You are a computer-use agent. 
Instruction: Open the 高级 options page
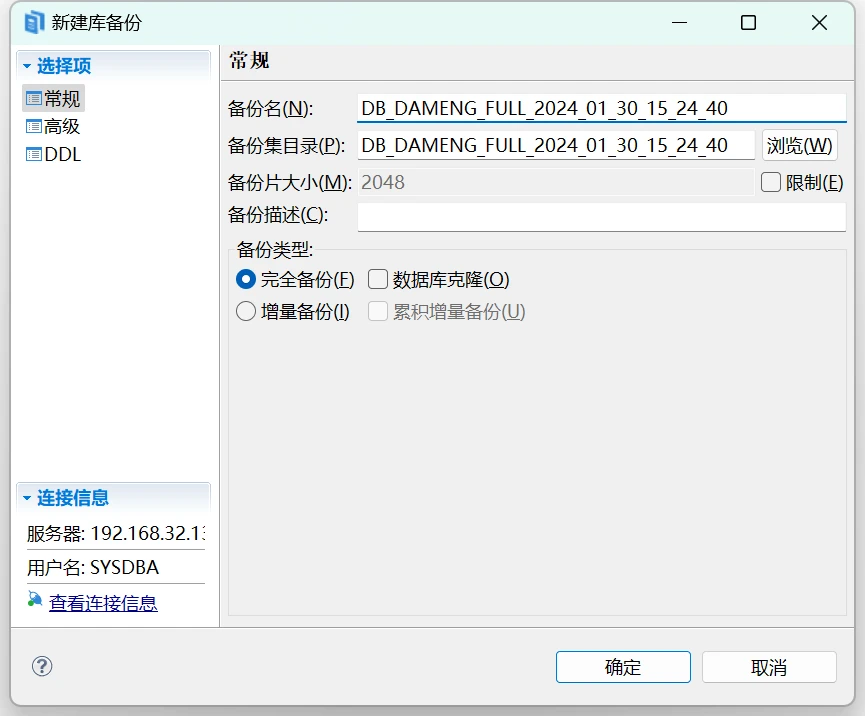coord(62,126)
